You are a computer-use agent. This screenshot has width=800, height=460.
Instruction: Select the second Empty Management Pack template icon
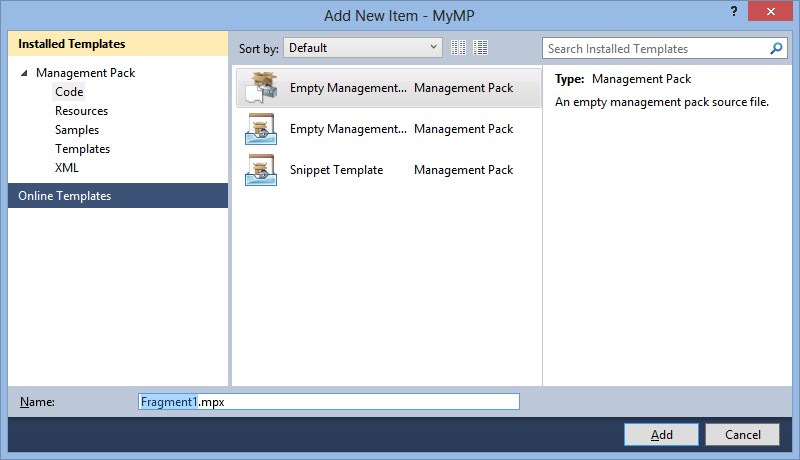(261, 129)
